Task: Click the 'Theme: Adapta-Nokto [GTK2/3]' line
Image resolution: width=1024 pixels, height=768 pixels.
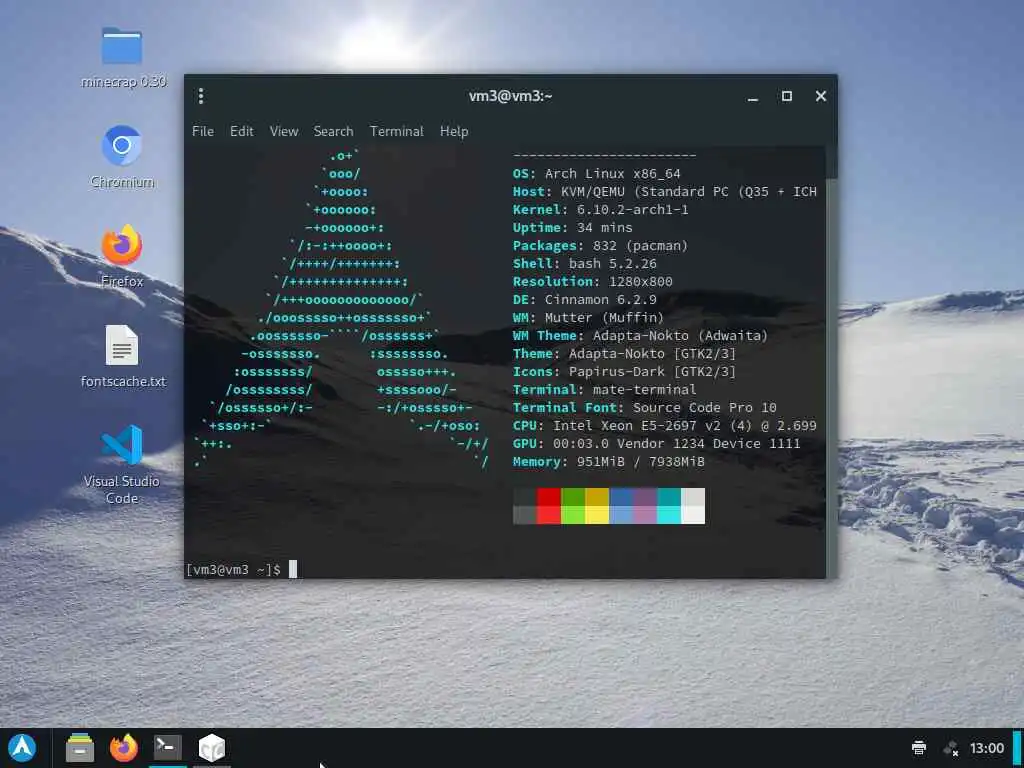Action: pyautogui.click(x=624, y=353)
